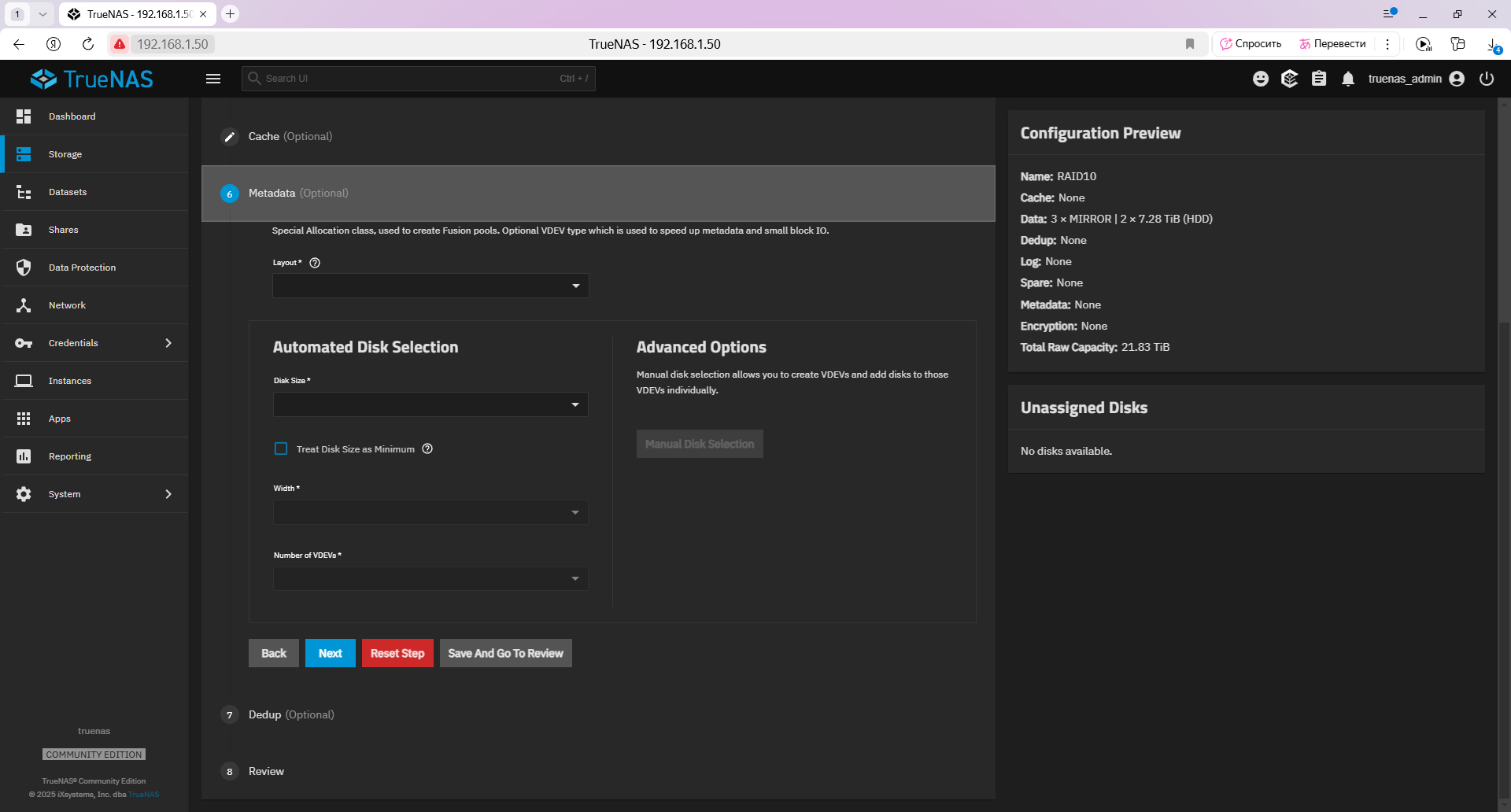Click the feedback smiley icon
Viewport: 1511px width, 812px height.
point(1261,79)
